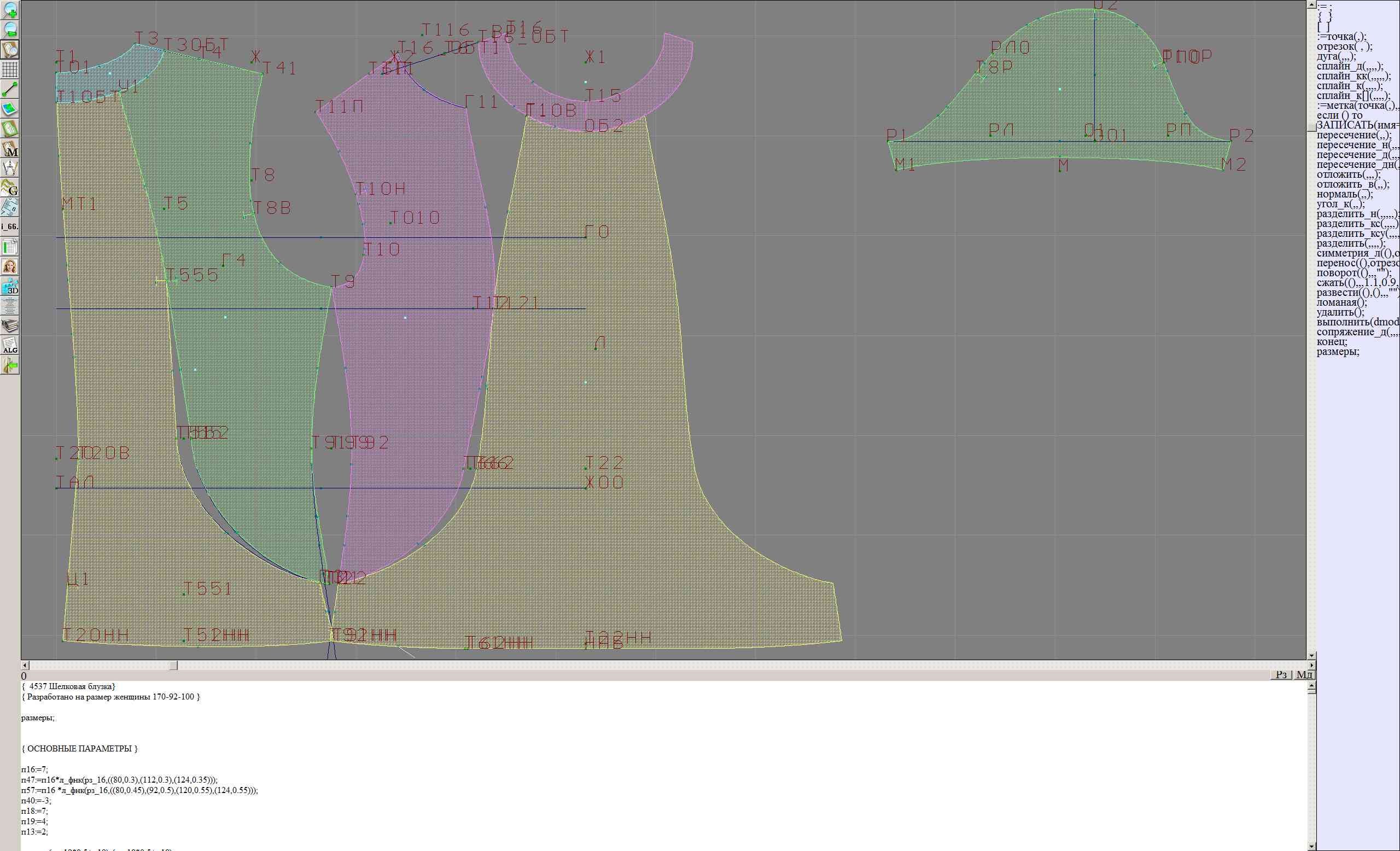This screenshot has height=851, width=1400.
Task: Switch to the Мд tab
Action: tap(1304, 674)
